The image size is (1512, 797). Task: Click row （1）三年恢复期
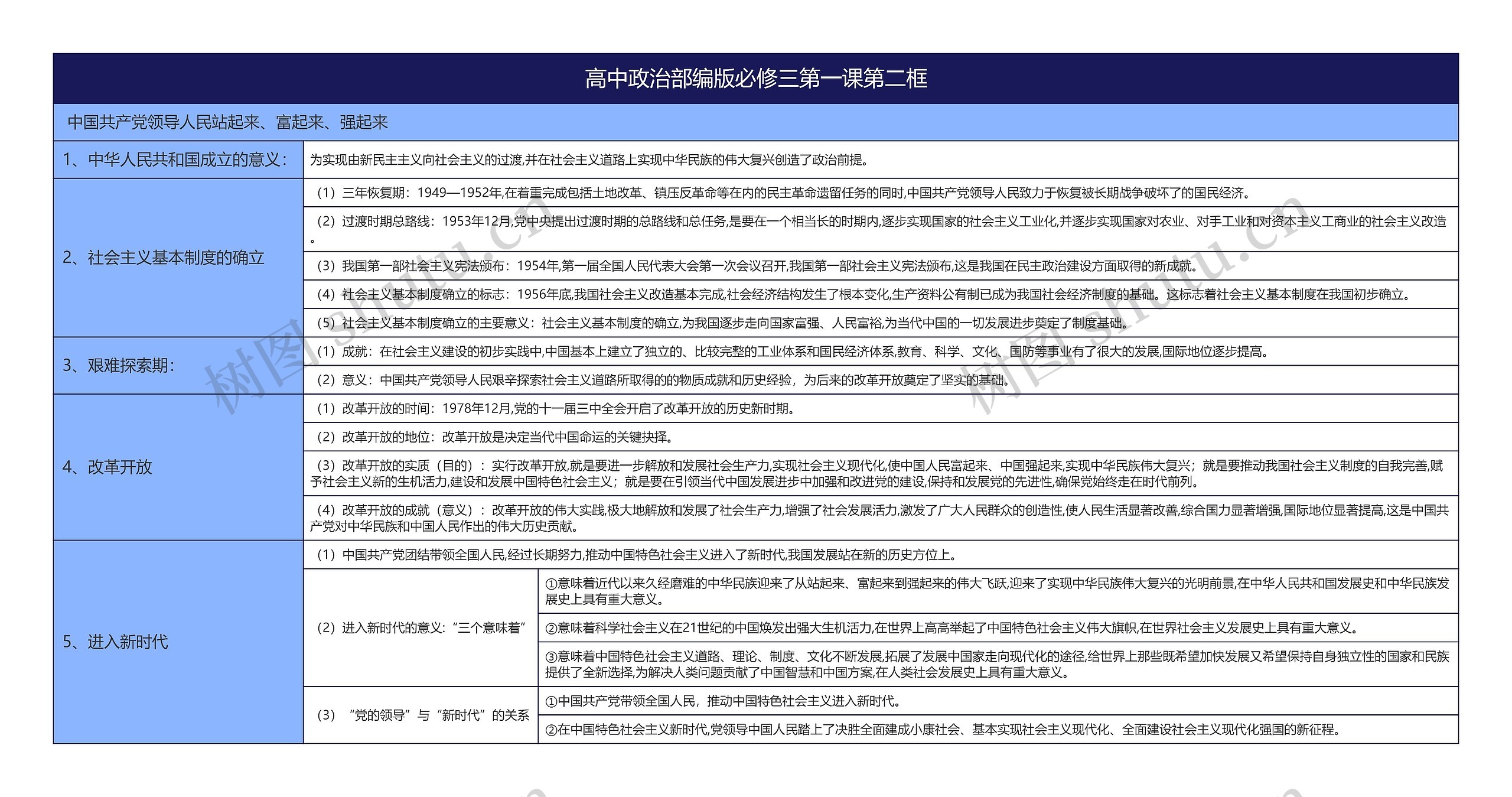(x=881, y=193)
